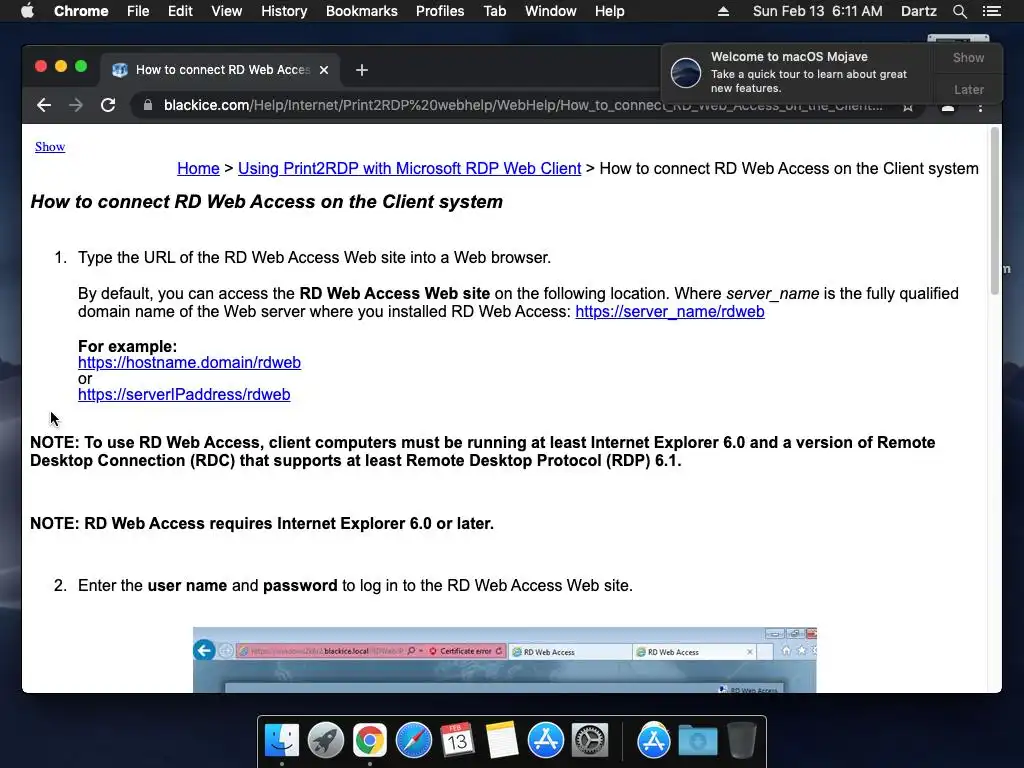The height and width of the screenshot is (768, 1024).
Task: Open Finder from the Dock
Action: (282, 741)
